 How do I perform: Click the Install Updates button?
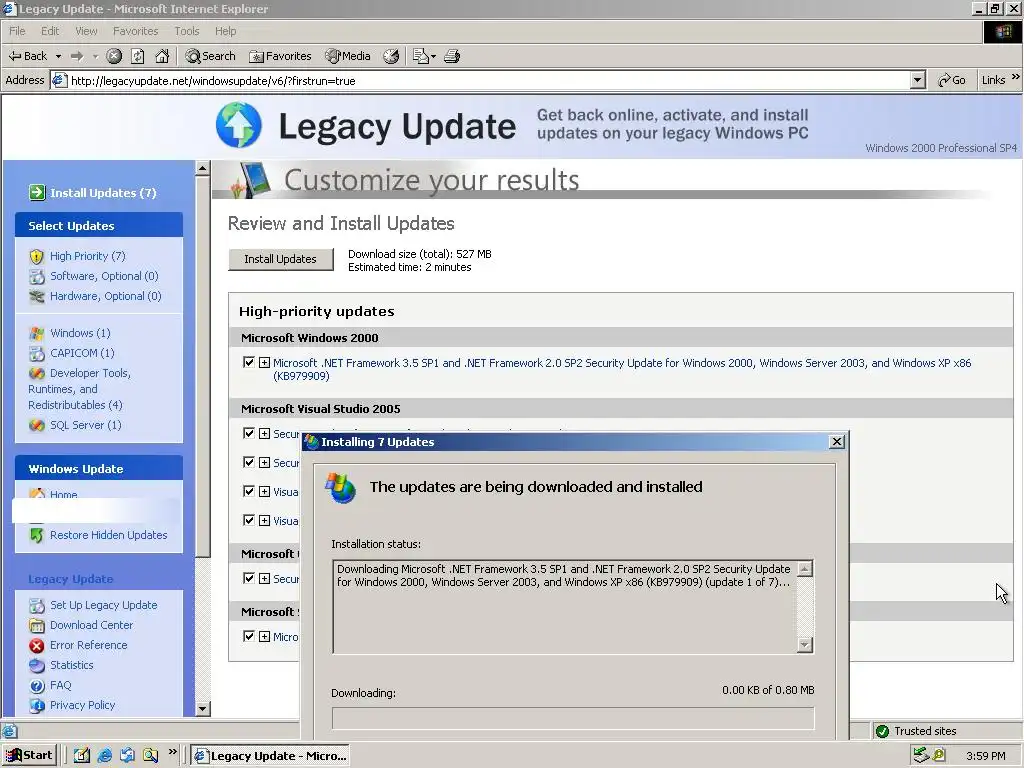coord(280,259)
